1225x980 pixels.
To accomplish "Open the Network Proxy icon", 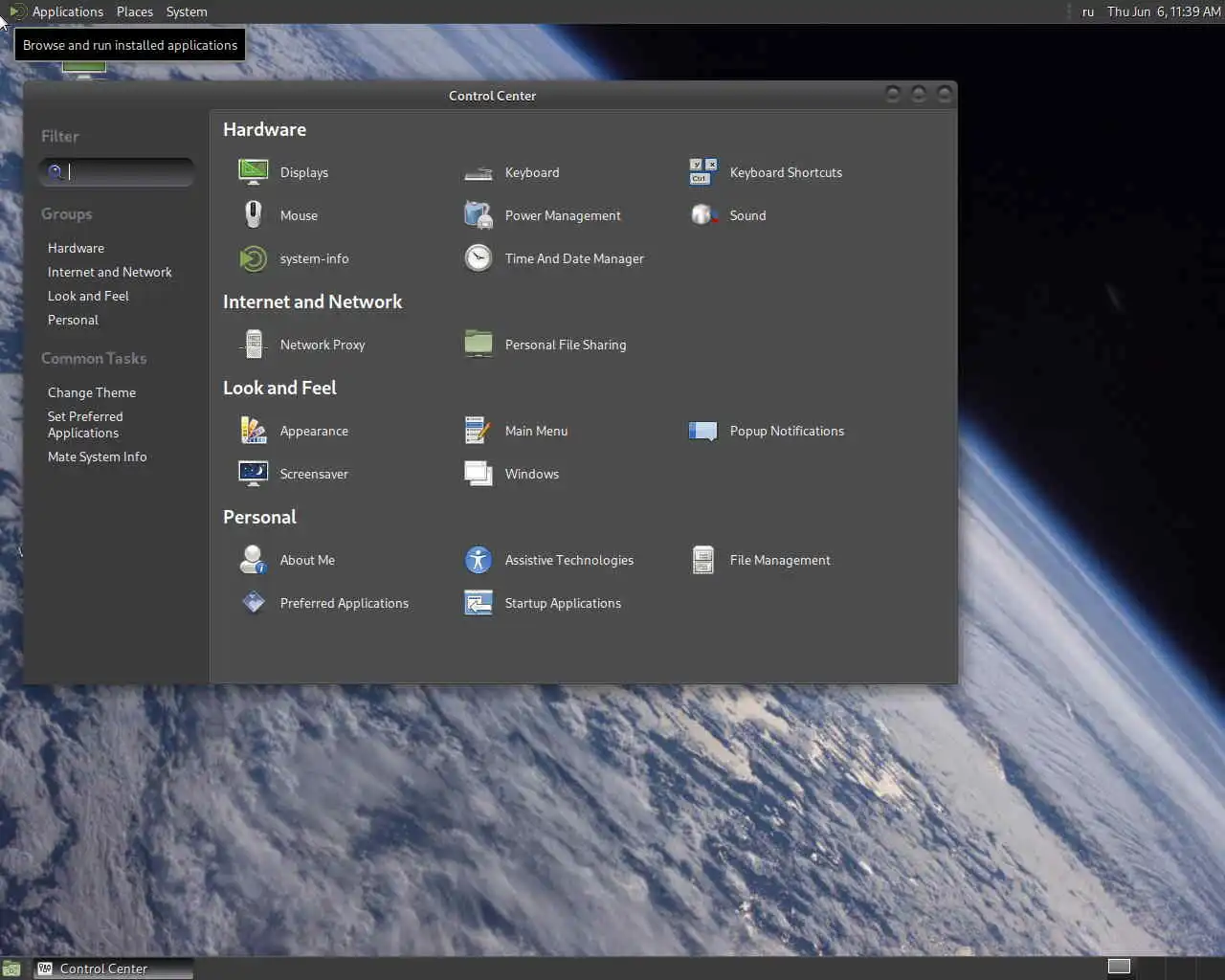I will [254, 345].
